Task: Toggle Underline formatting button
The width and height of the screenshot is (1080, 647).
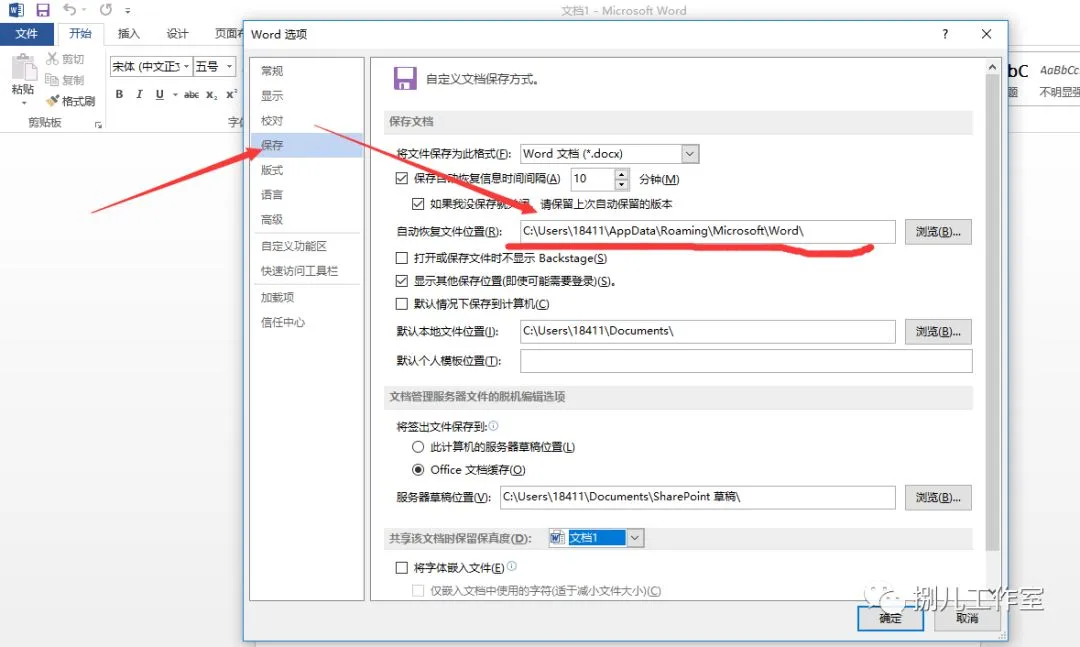Action: (160, 94)
